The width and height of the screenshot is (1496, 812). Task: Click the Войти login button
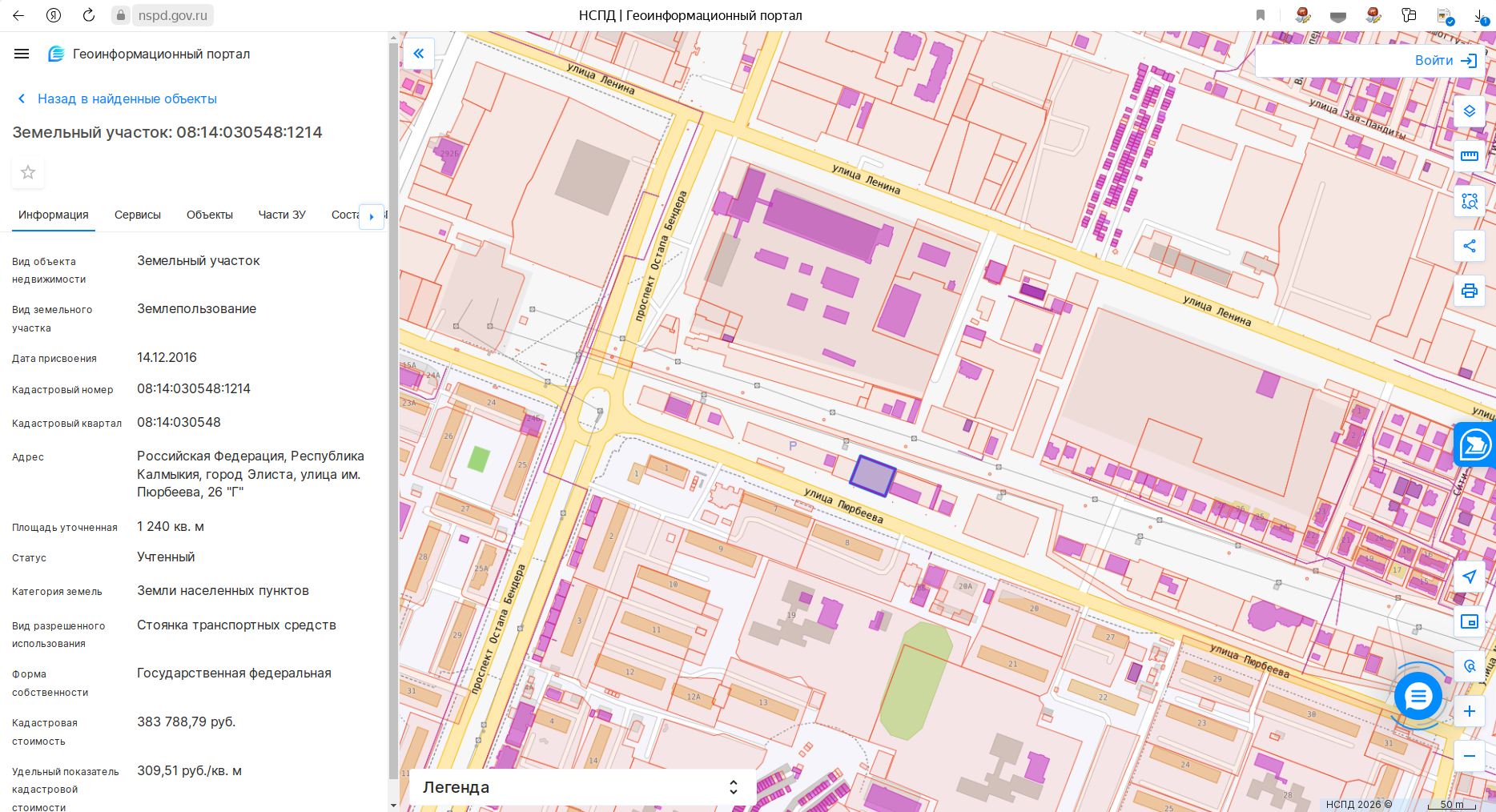click(1445, 61)
